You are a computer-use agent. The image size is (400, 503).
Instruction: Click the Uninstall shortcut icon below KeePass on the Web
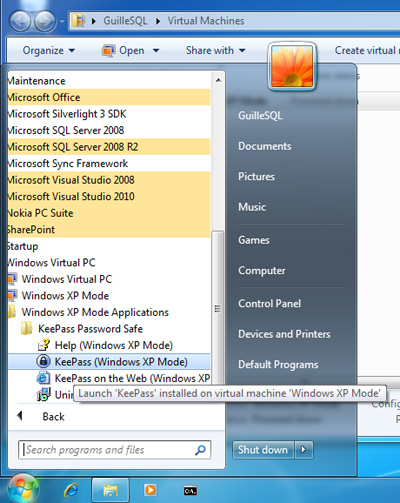44,395
